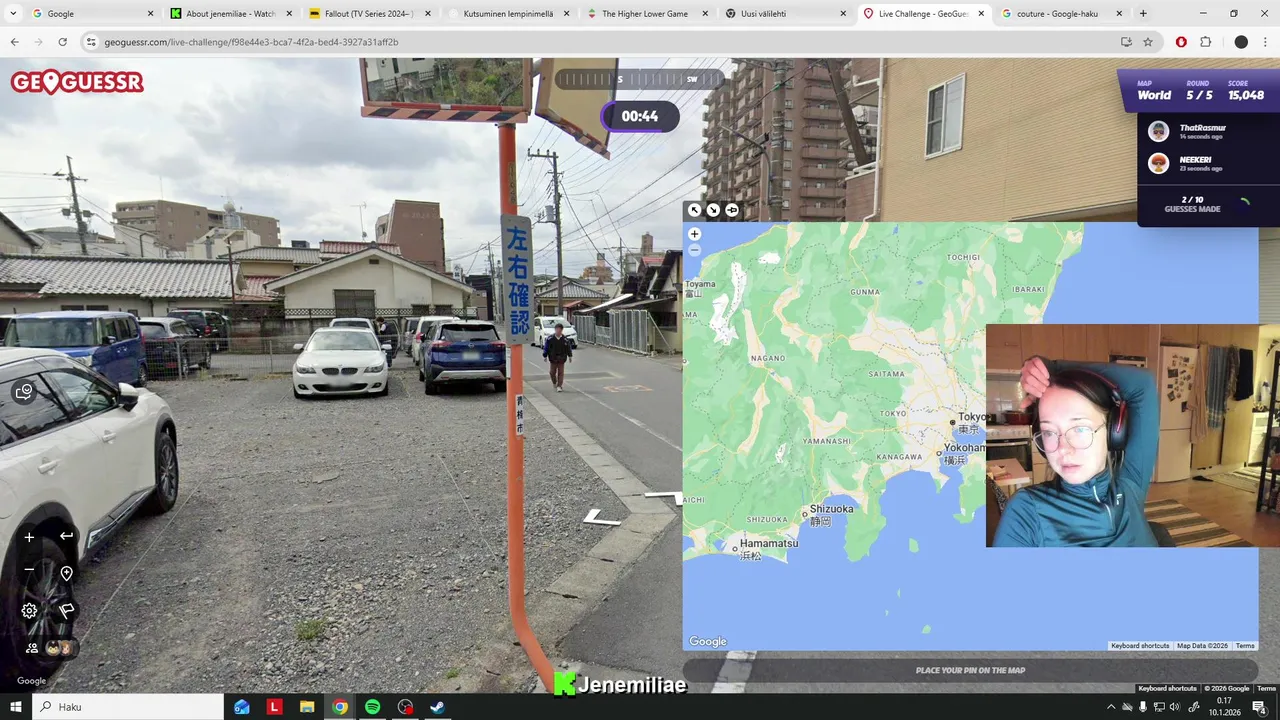Open street view Keyboard shortcuts link
This screenshot has height=720, width=1280.
click(1167, 688)
